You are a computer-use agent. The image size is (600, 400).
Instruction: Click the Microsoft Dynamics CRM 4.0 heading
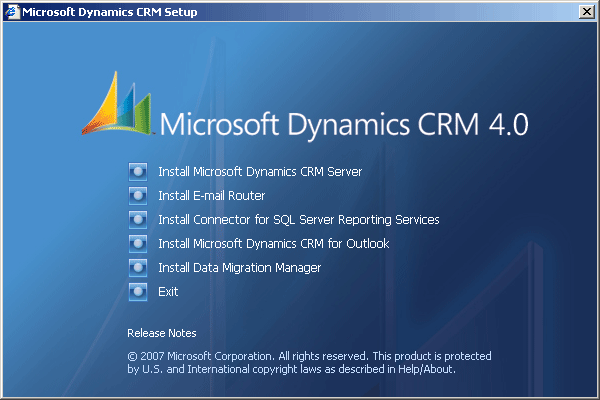[344, 124]
